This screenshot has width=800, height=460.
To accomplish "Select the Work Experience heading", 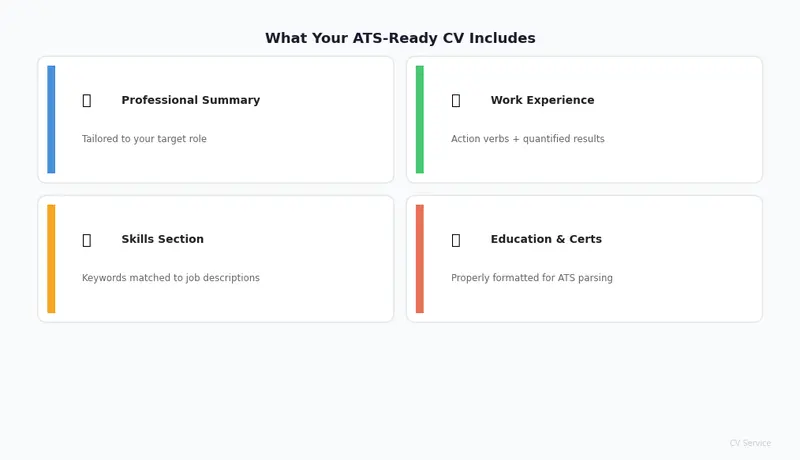I will coord(542,100).
